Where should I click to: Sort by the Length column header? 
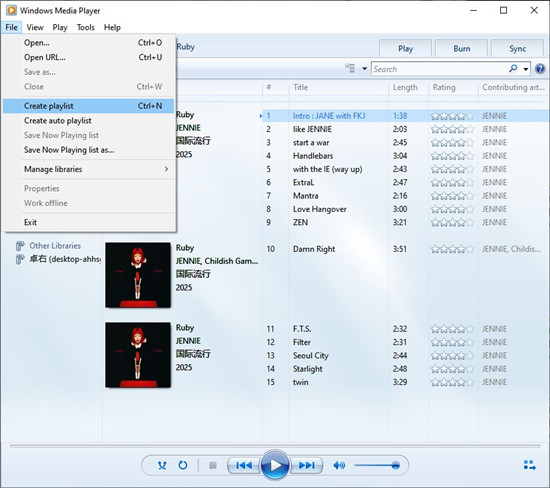click(x=408, y=87)
